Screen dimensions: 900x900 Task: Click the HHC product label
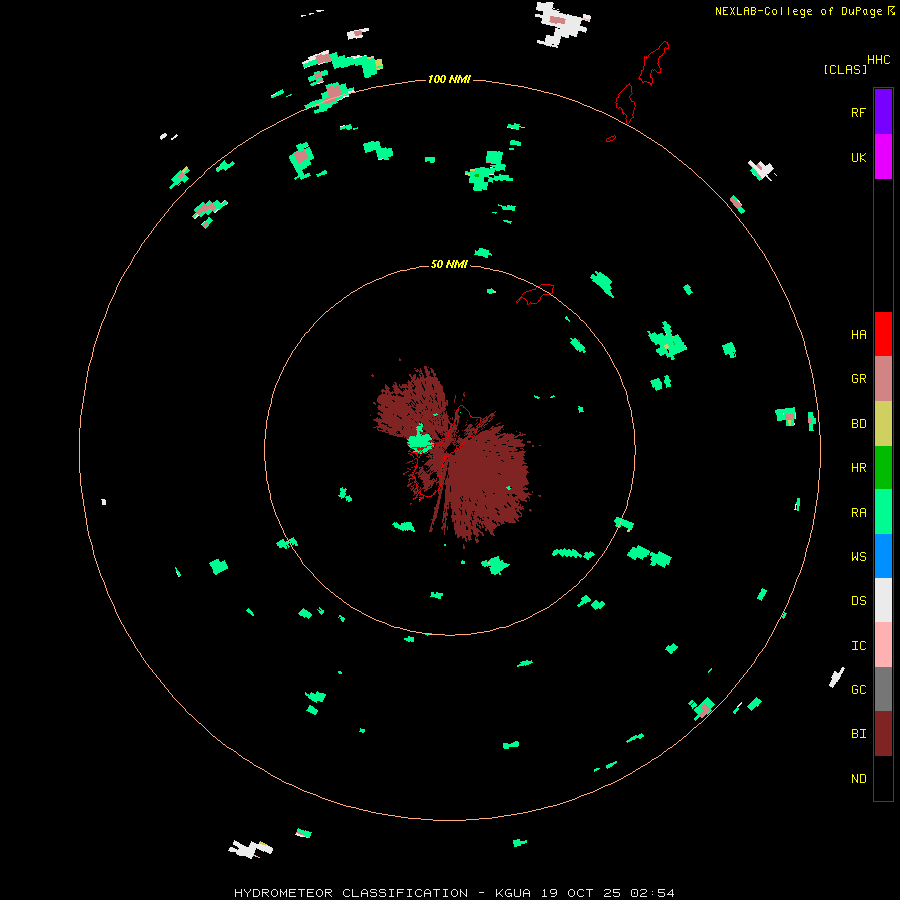point(878,60)
